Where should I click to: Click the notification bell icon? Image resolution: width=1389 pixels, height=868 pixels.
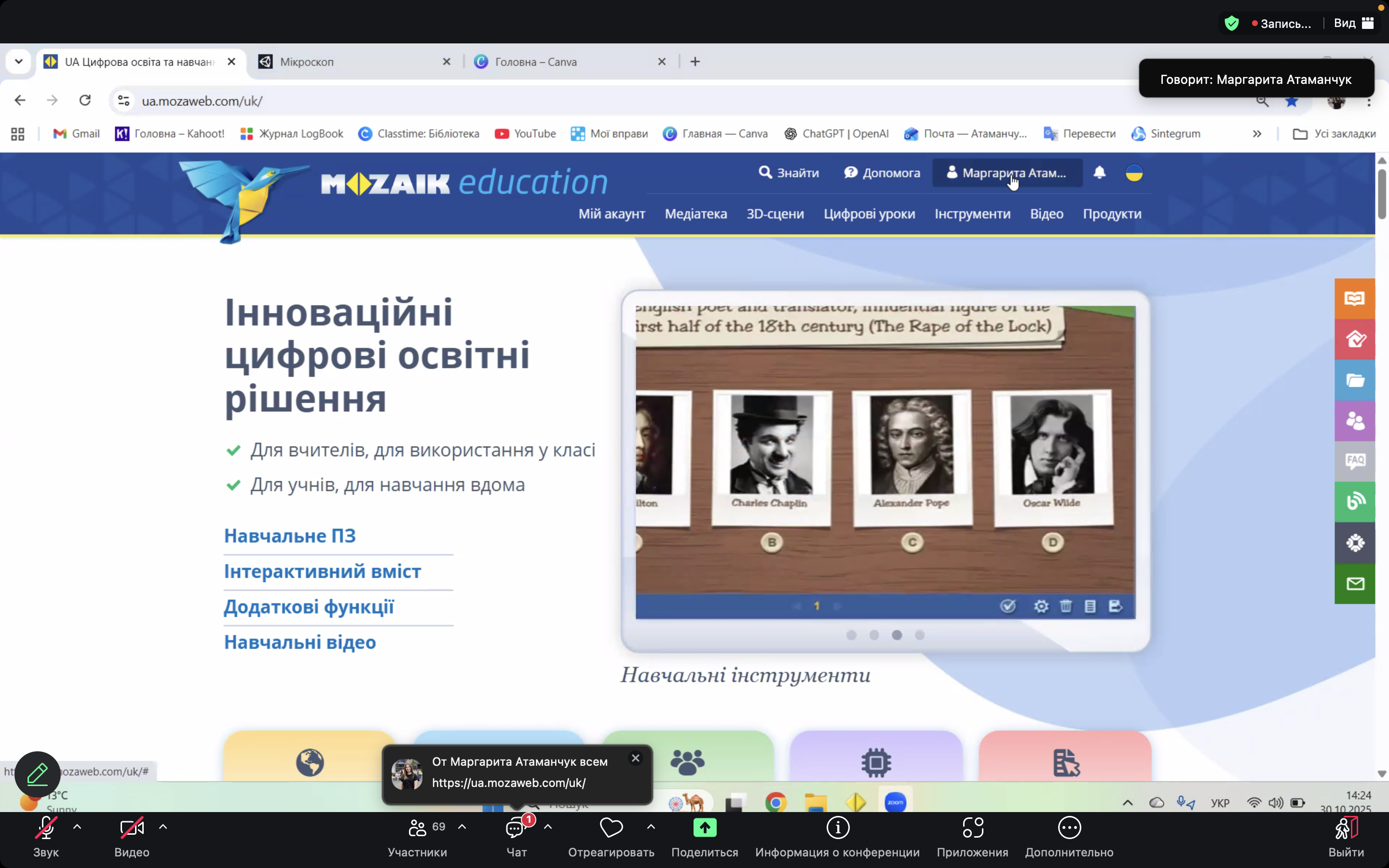tap(1099, 173)
